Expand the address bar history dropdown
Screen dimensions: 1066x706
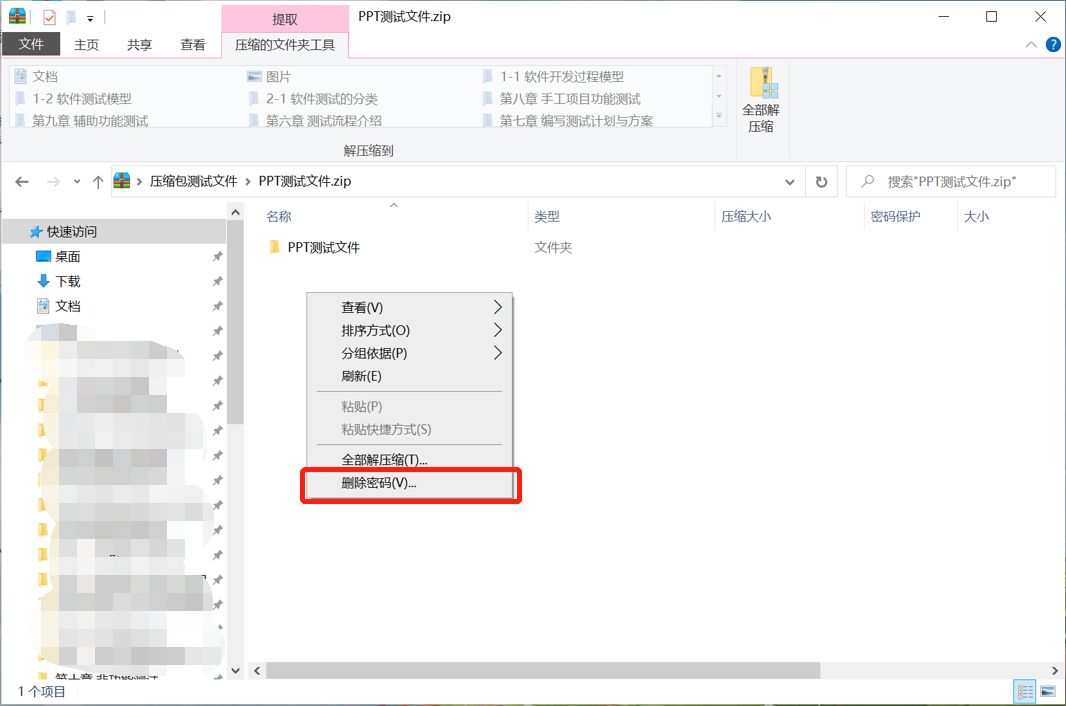tap(789, 182)
